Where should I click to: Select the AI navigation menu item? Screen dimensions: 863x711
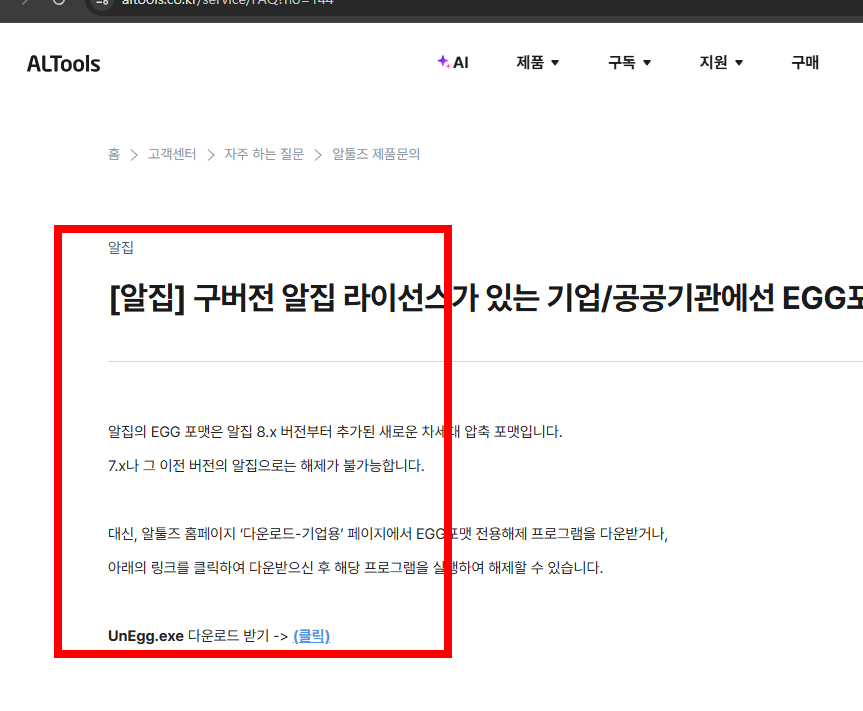[x=455, y=62]
